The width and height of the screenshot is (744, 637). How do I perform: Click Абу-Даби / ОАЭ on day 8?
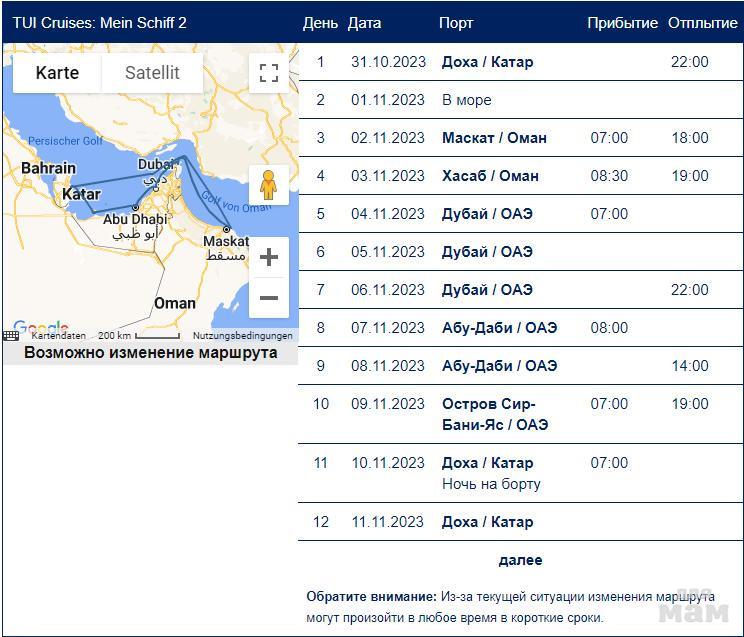click(x=499, y=328)
